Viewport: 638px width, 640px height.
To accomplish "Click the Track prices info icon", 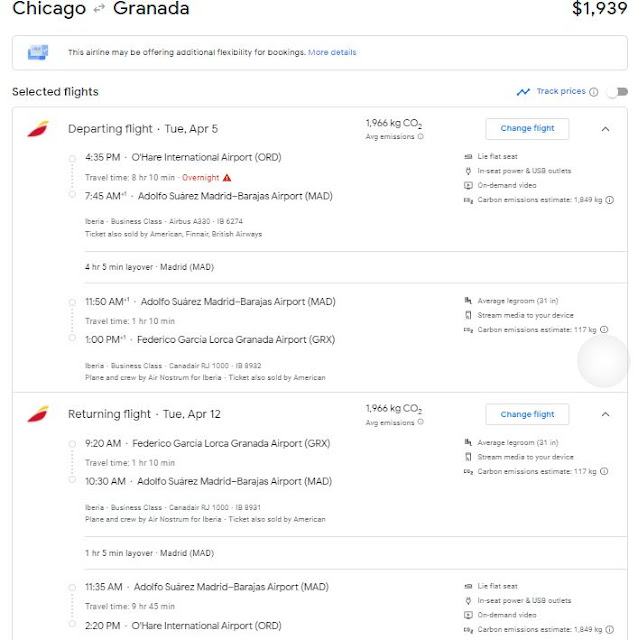I will coord(594,92).
